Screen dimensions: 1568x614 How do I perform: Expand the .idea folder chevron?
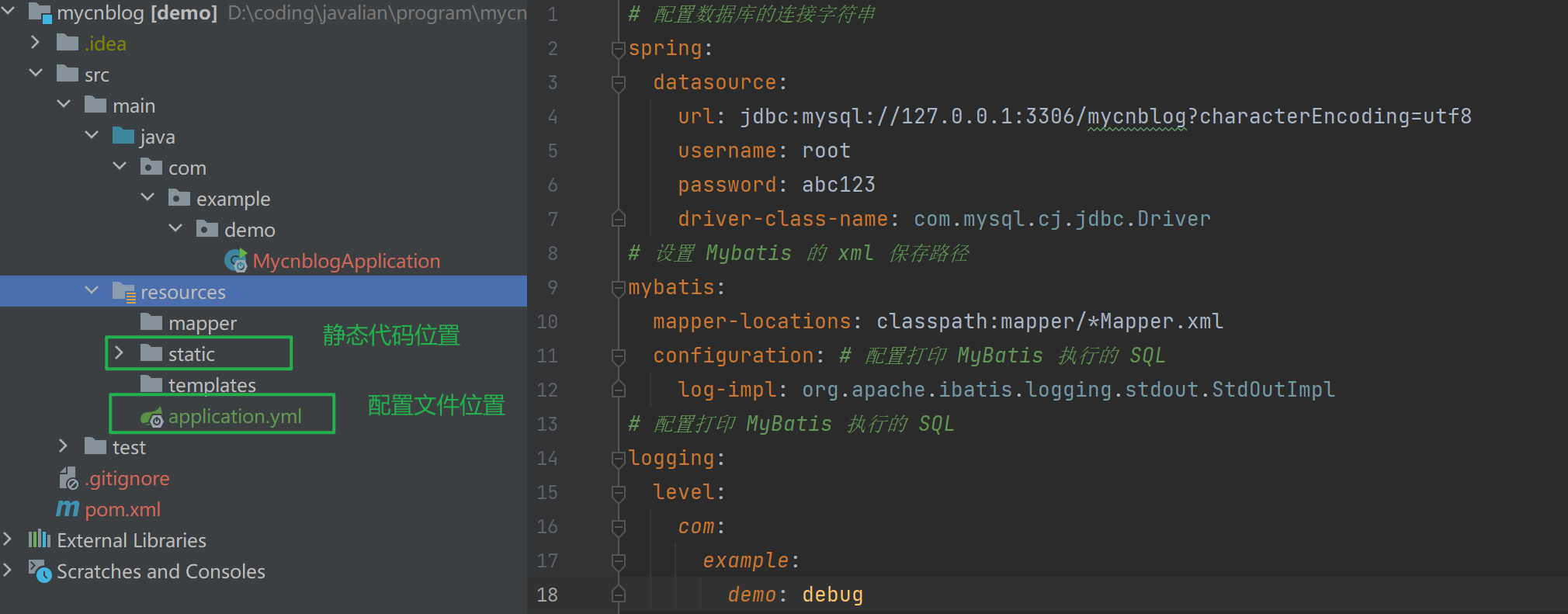tap(35, 42)
